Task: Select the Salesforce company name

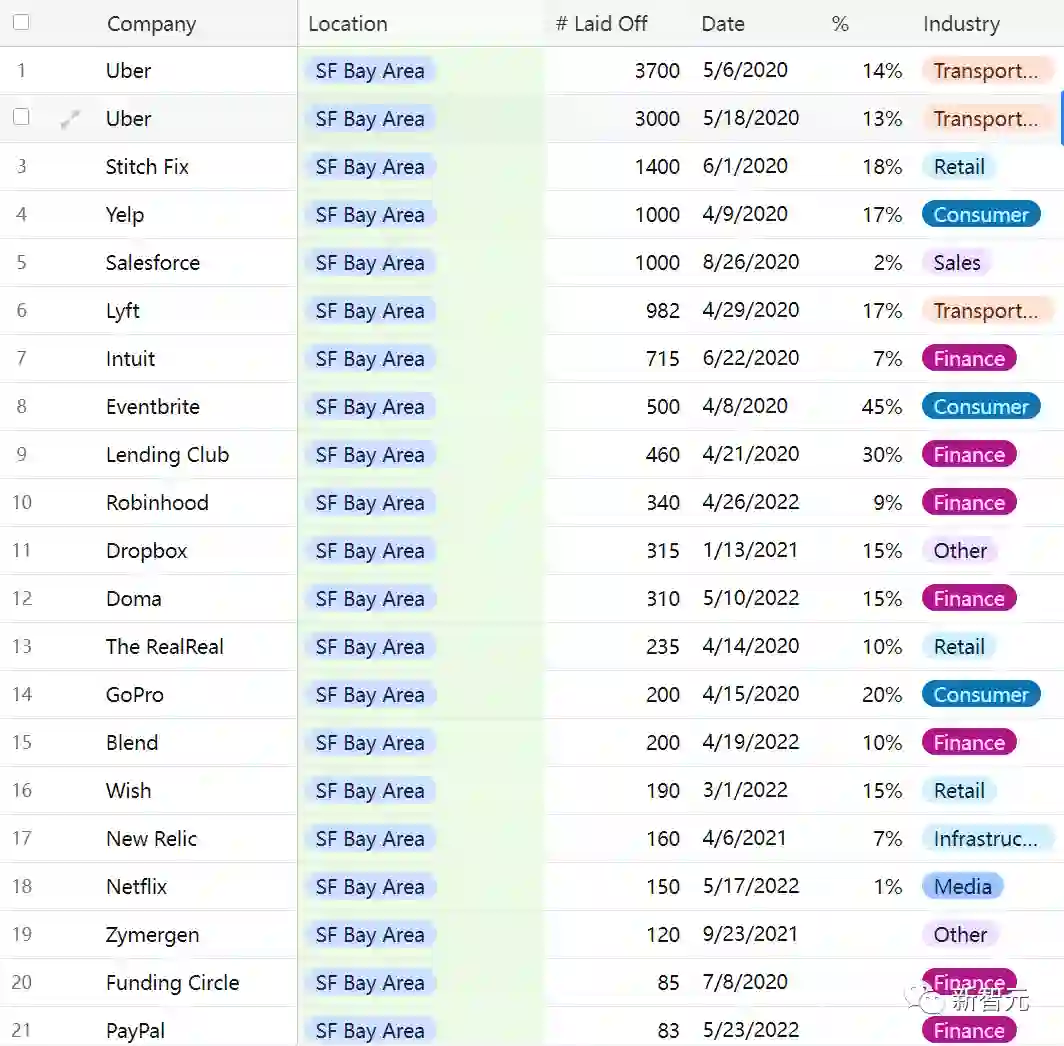Action: [153, 263]
